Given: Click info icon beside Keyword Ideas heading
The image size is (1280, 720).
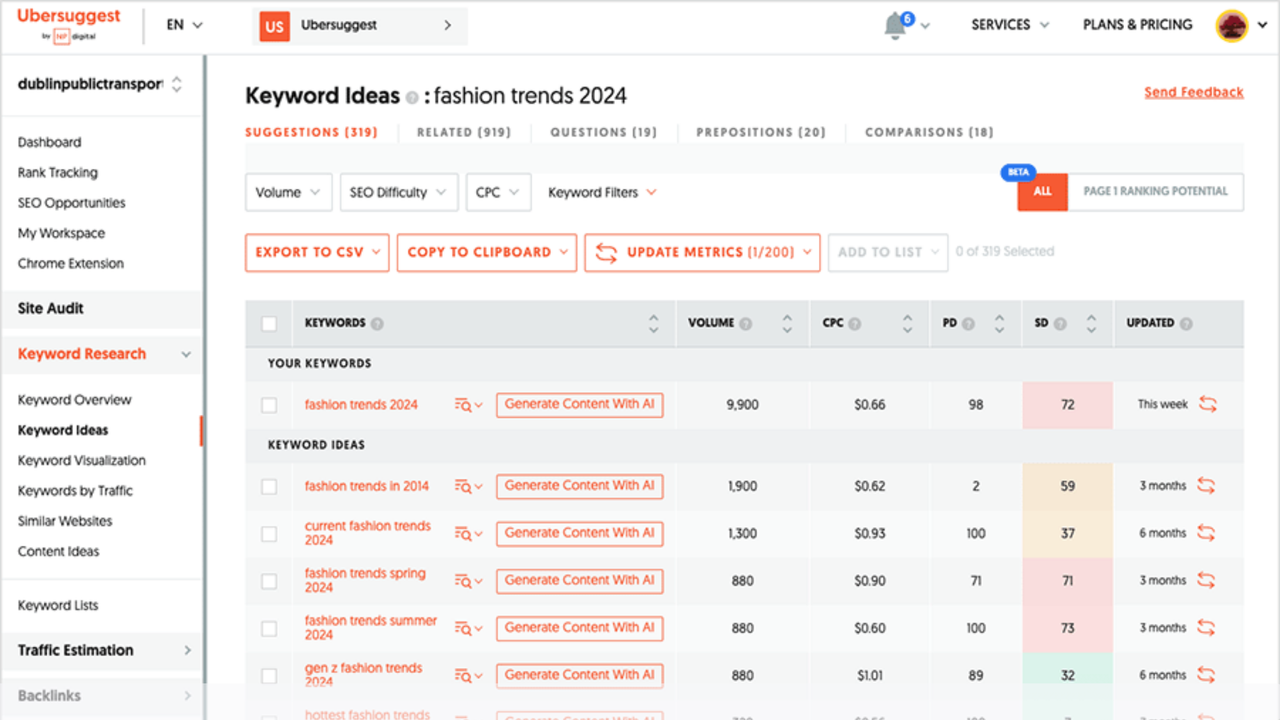Looking at the screenshot, I should click(411, 98).
